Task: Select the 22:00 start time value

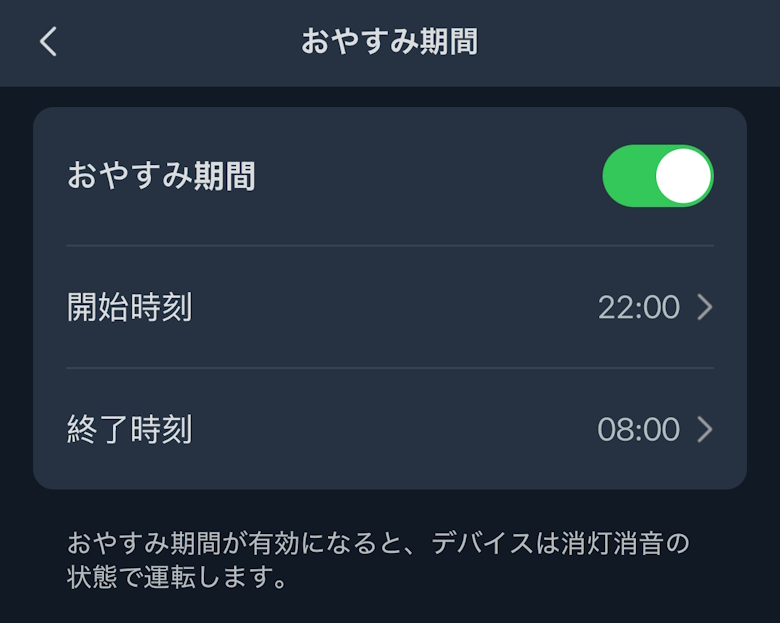Action: [638, 307]
